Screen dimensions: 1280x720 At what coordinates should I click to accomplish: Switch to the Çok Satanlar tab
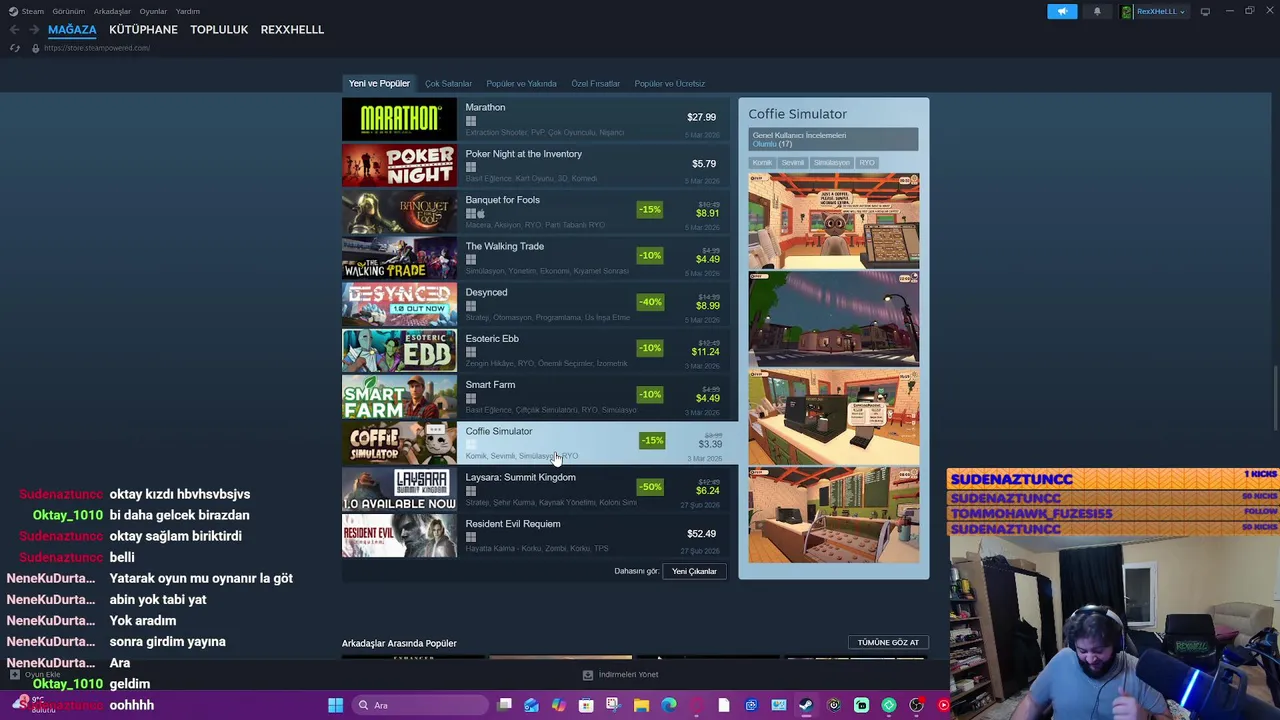(448, 84)
